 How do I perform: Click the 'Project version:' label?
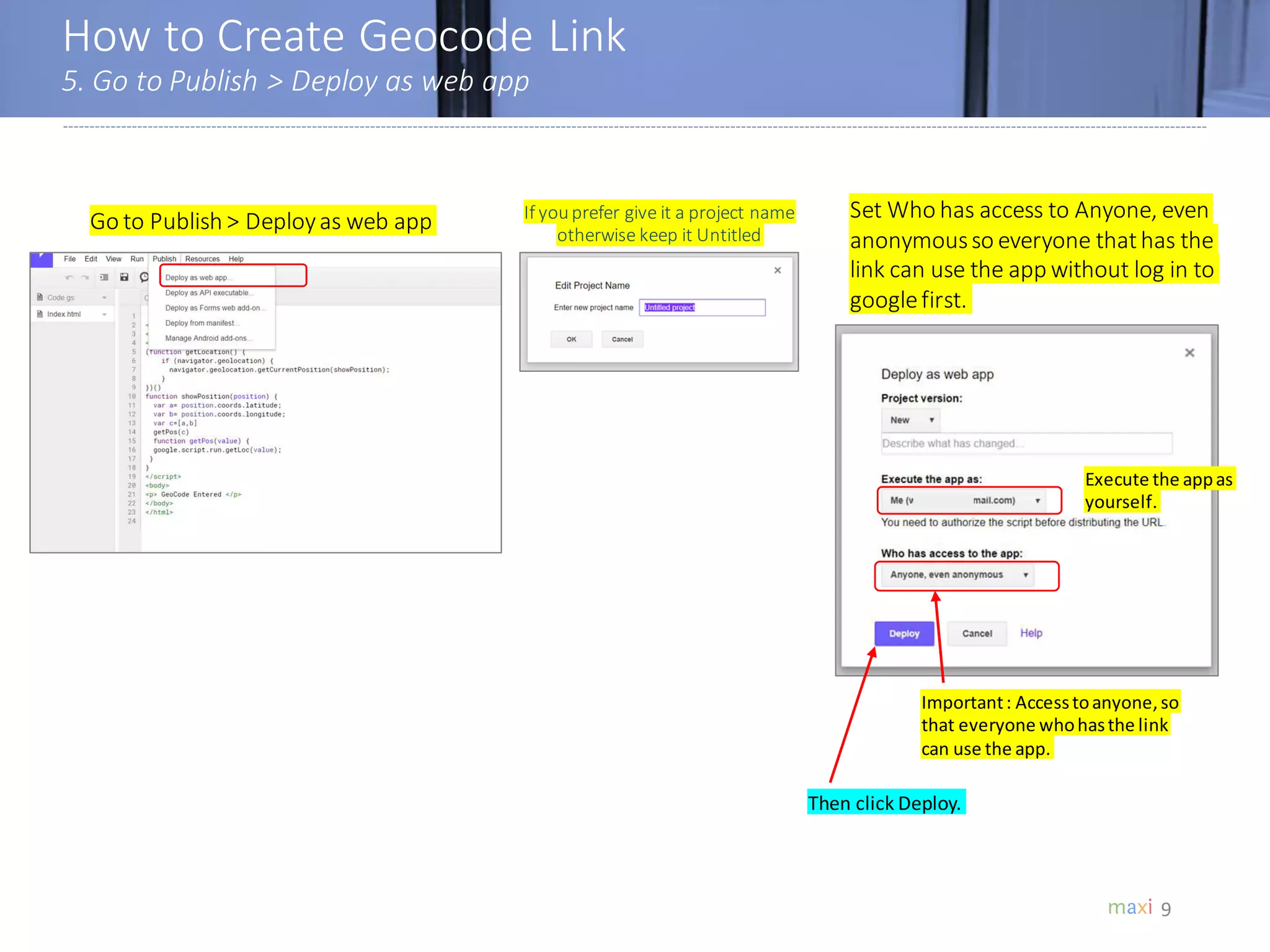click(921, 399)
